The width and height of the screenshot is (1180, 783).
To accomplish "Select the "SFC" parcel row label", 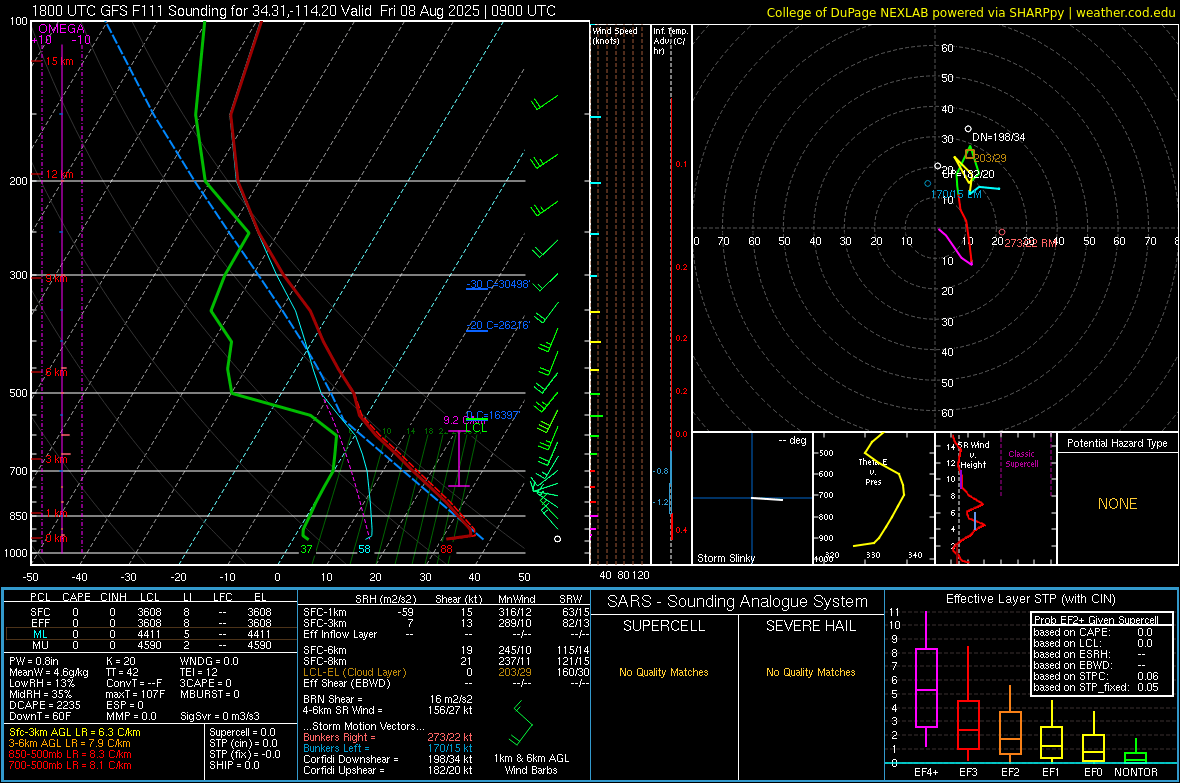I will pyautogui.click(x=40, y=612).
